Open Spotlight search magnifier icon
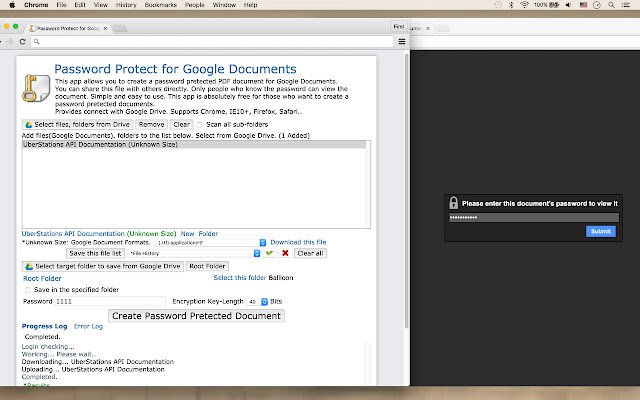Screen dimensions: 640x400 click(x=611, y=5)
